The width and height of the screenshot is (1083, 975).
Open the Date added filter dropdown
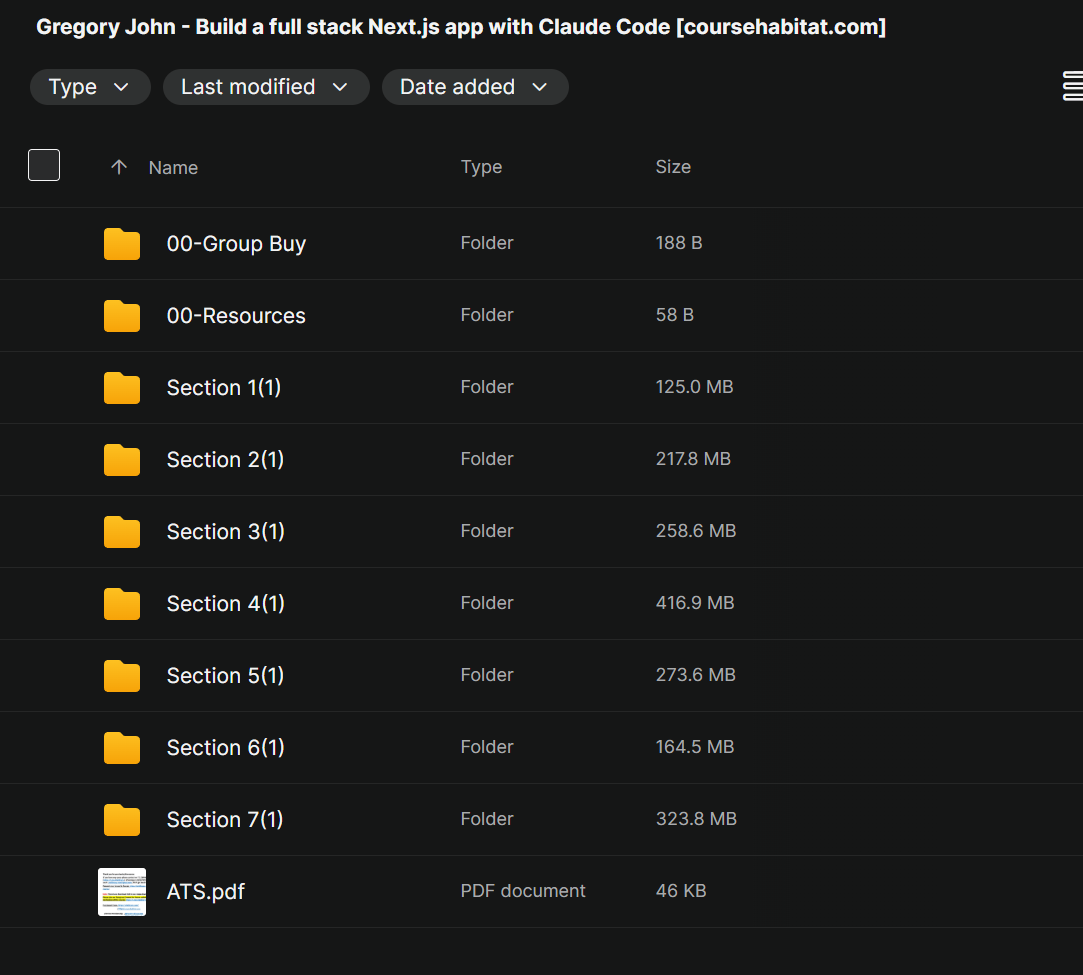475,87
